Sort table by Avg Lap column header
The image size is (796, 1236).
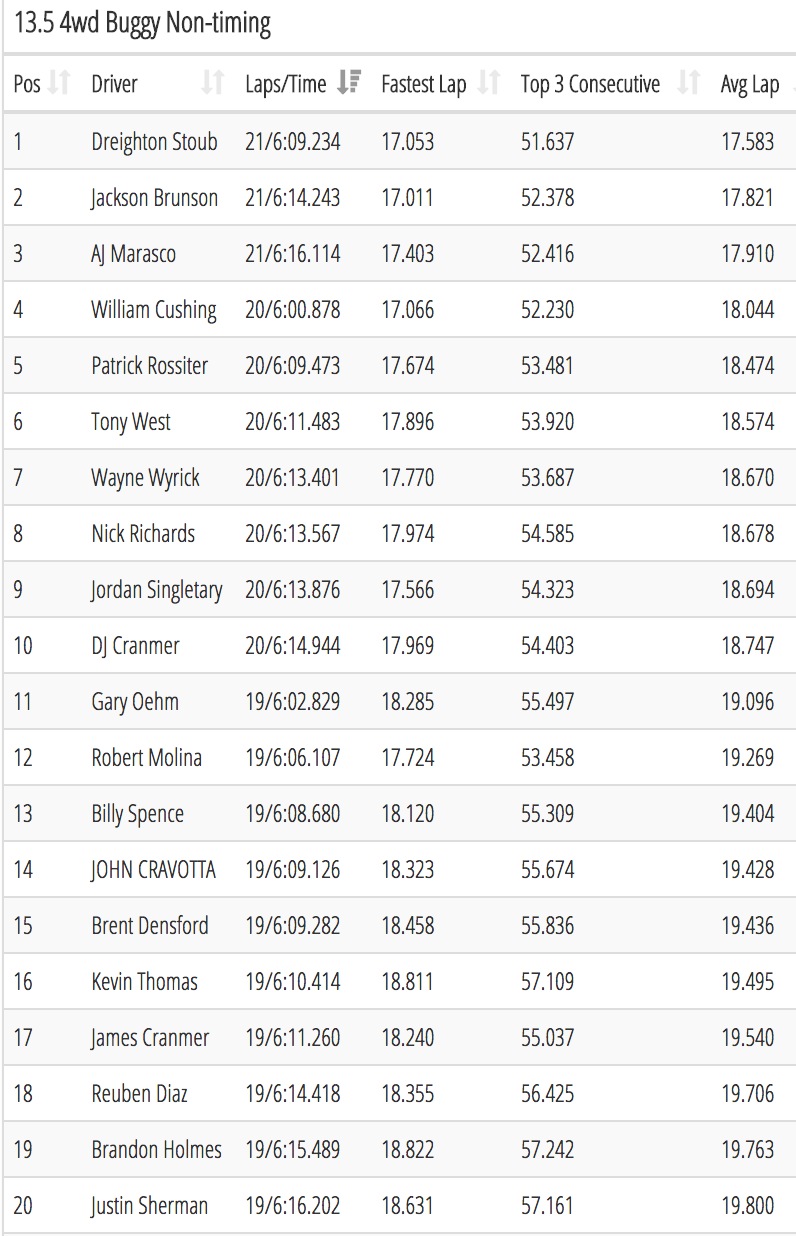[x=749, y=85]
